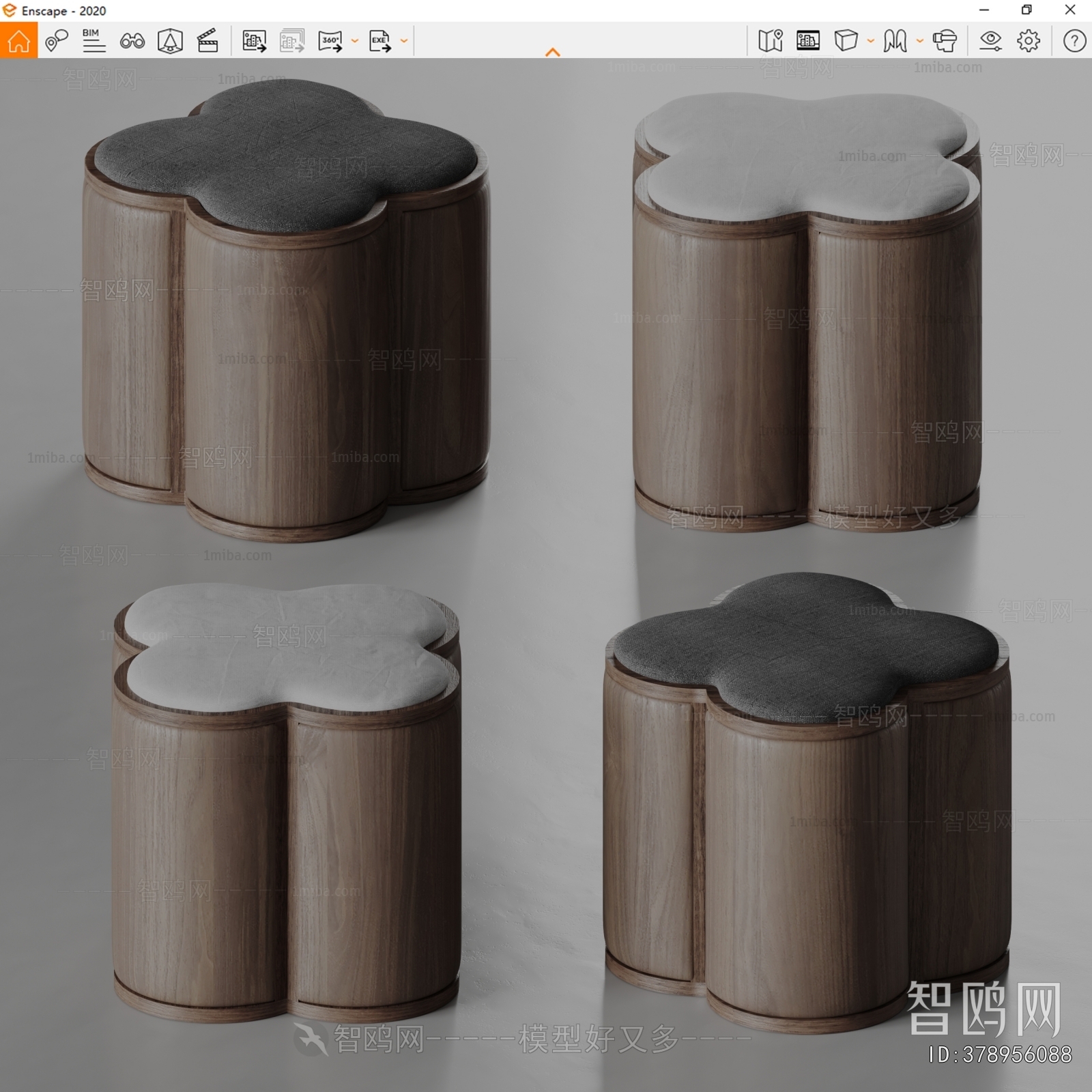This screenshot has height=1092, width=1092.
Task: Click the orange Home button
Action: [18, 40]
